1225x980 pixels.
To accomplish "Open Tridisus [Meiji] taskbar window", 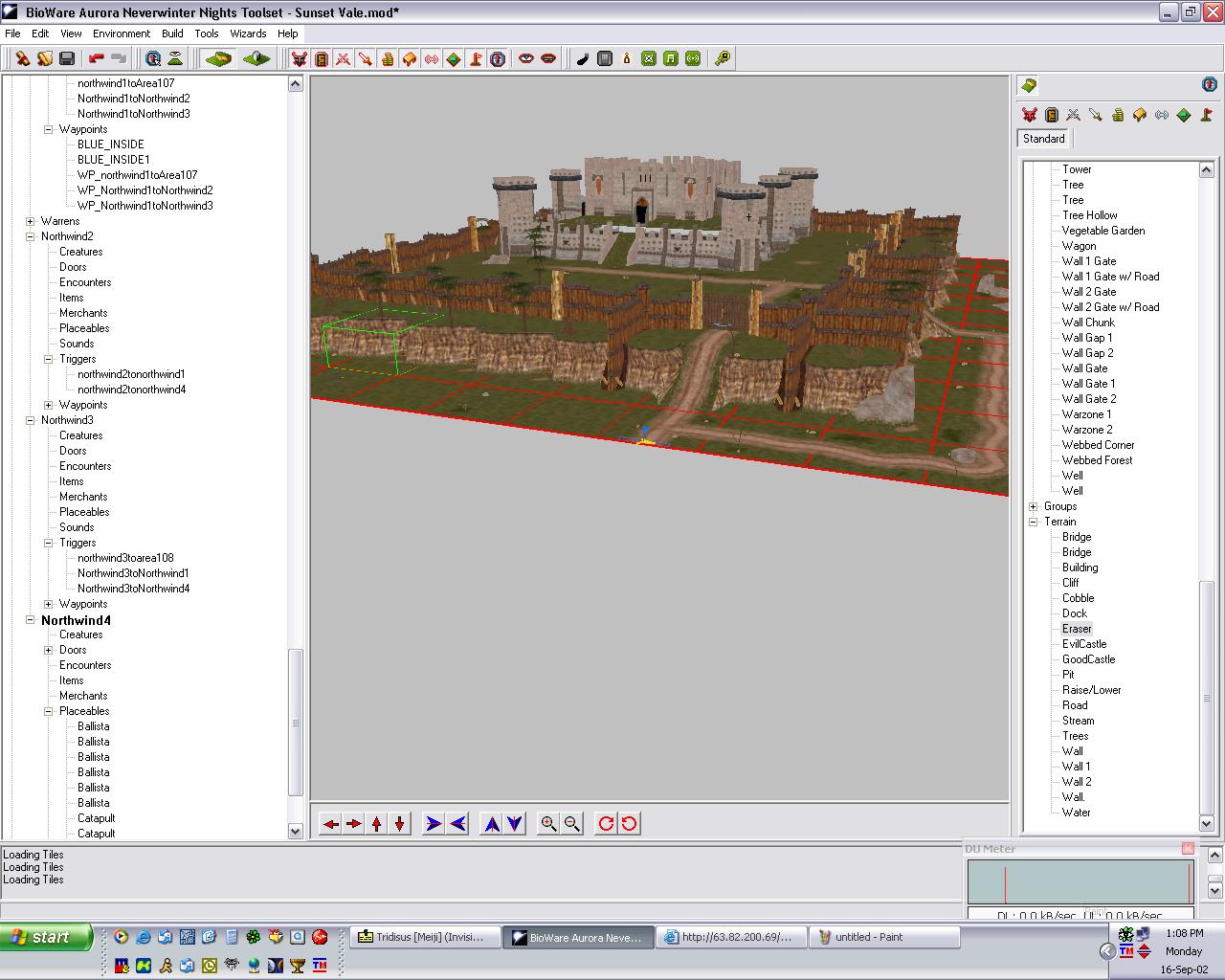I will point(427,937).
